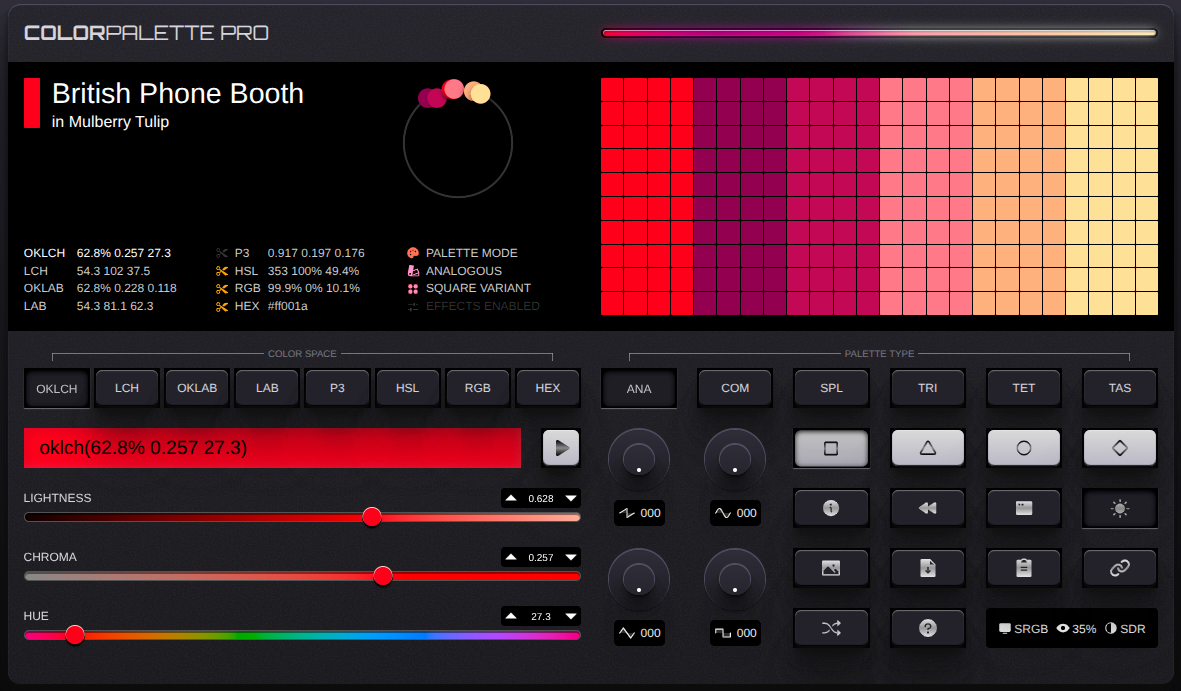Click the info circle icon button

pyautogui.click(x=831, y=508)
